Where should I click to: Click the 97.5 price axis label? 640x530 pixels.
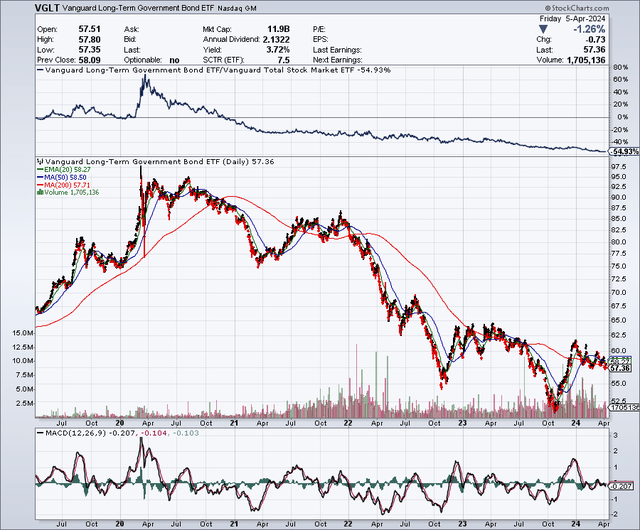pyautogui.click(x=619, y=167)
